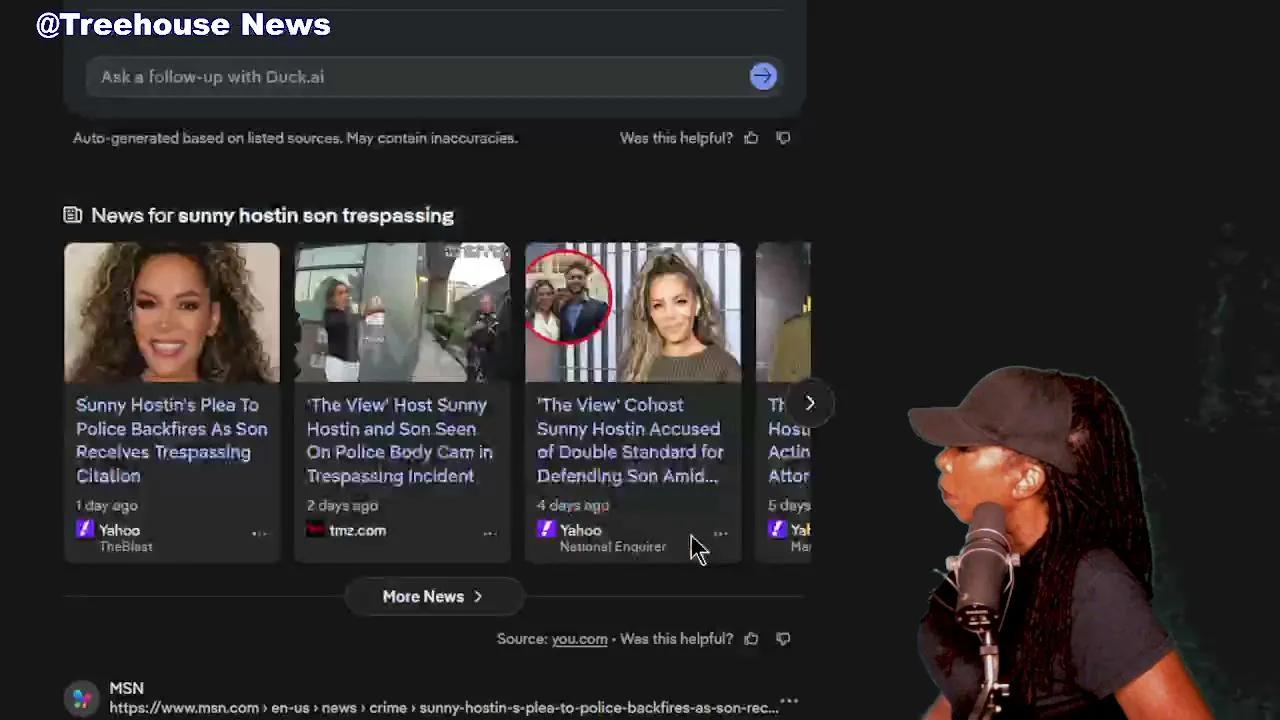Thumbs down the auto-generated answer

(783, 138)
